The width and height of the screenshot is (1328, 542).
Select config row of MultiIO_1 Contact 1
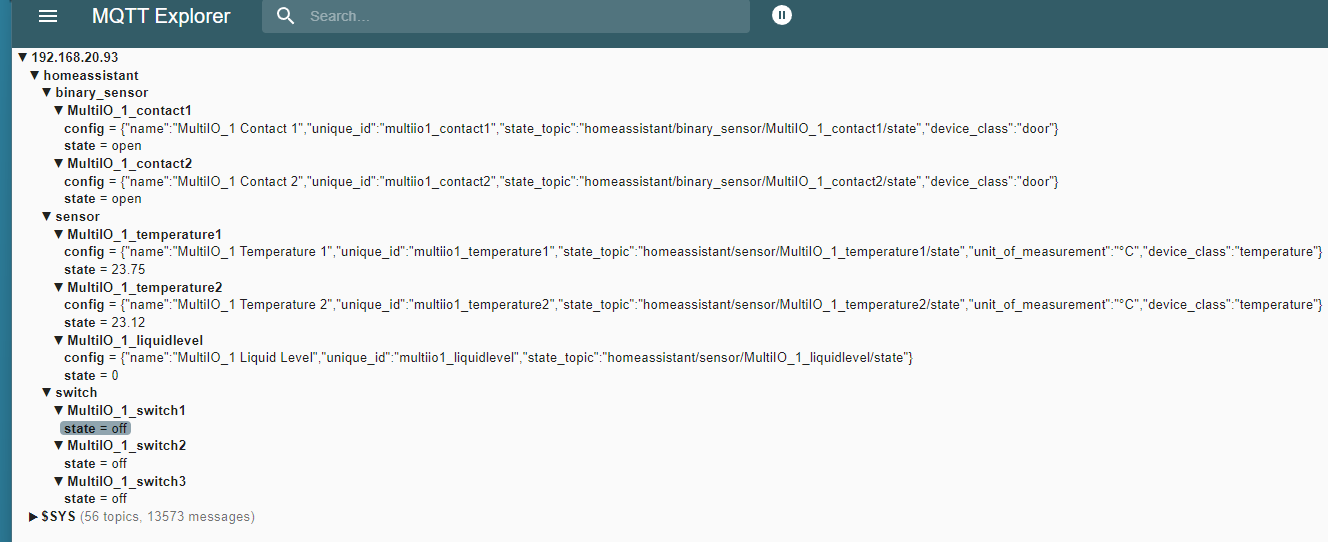(561, 128)
